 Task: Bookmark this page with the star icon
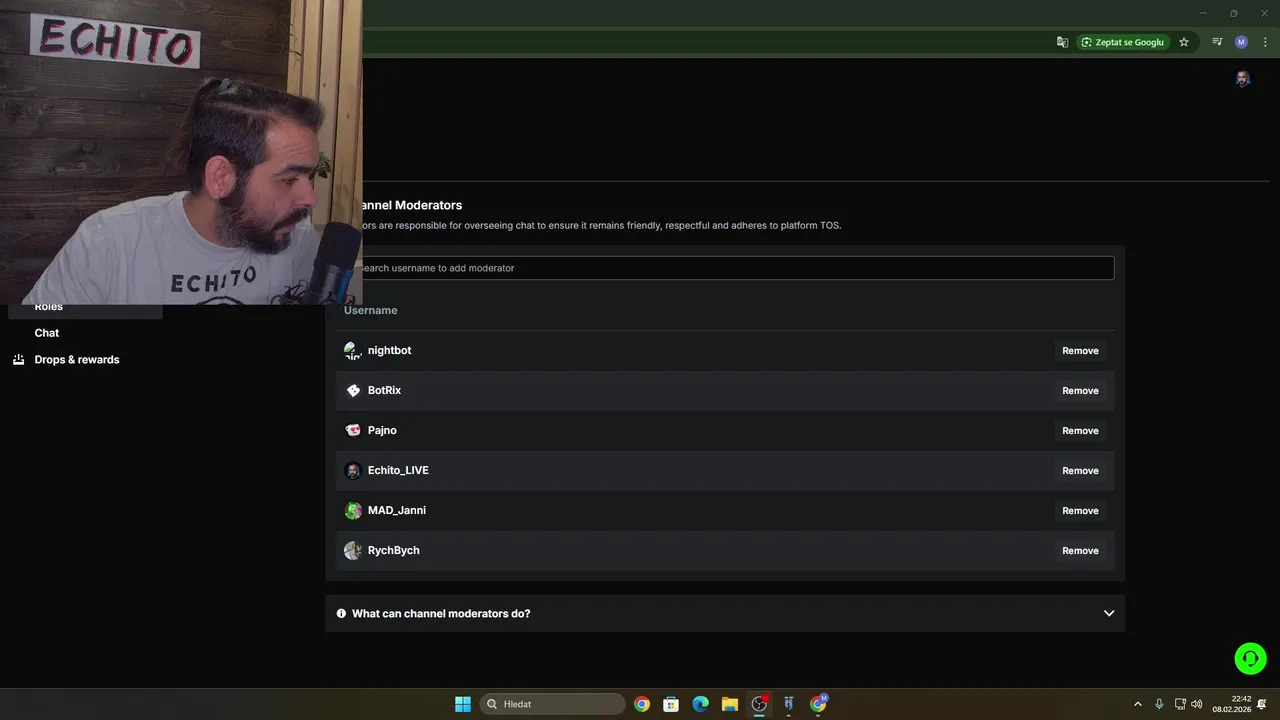click(1184, 42)
